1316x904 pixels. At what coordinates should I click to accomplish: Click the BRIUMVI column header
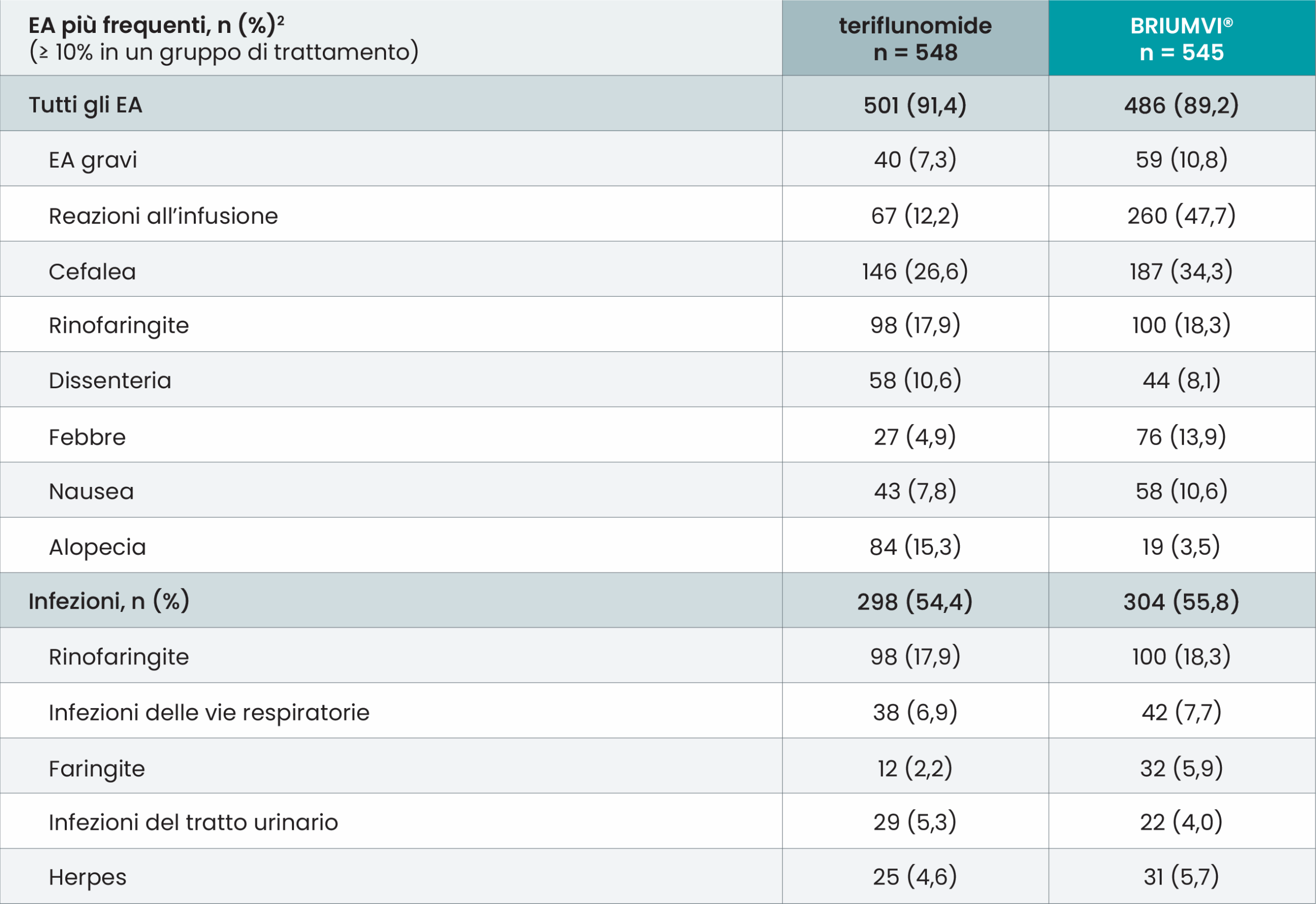1181,39
